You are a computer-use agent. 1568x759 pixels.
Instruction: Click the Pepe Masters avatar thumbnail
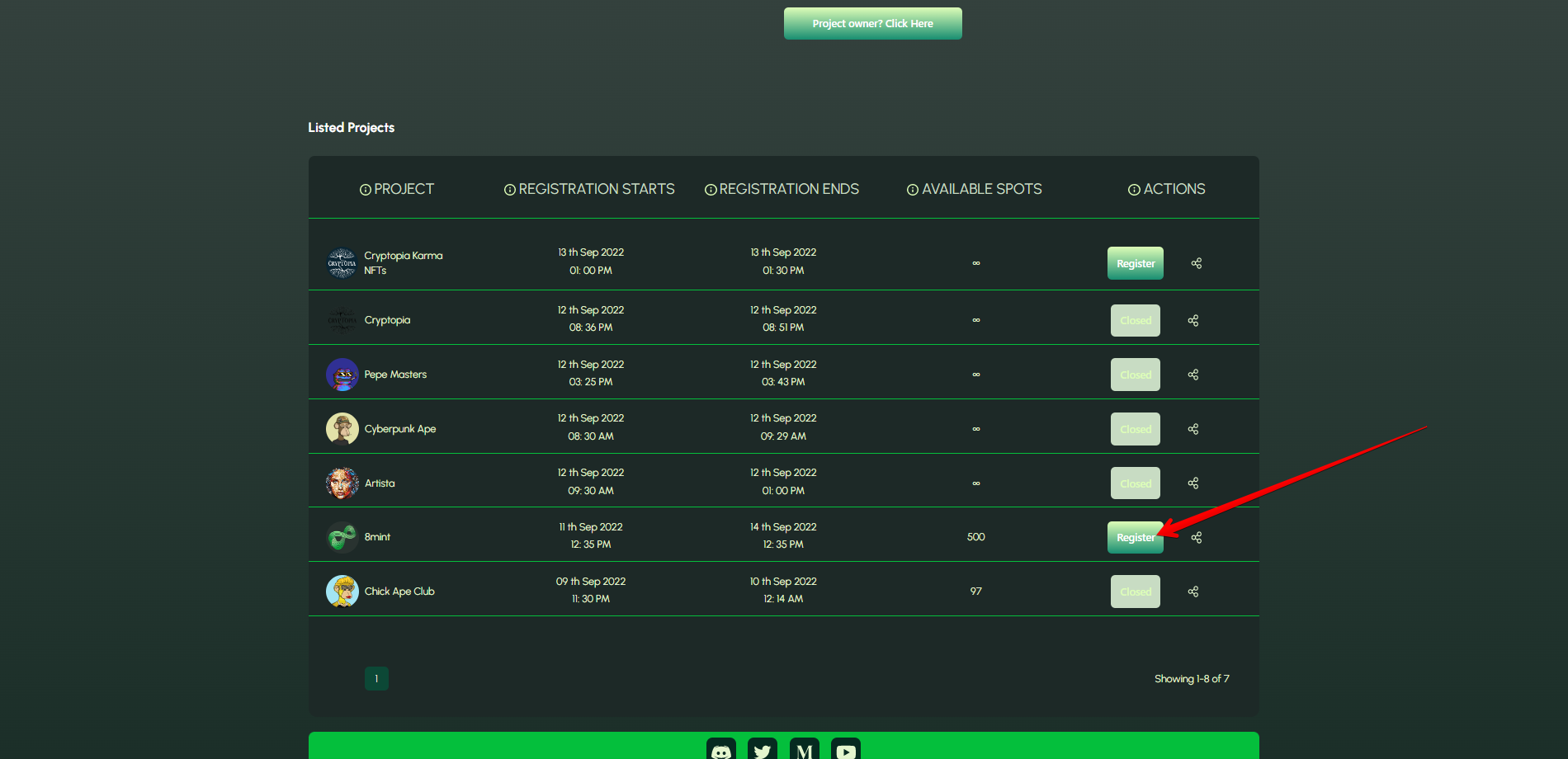[342, 375]
